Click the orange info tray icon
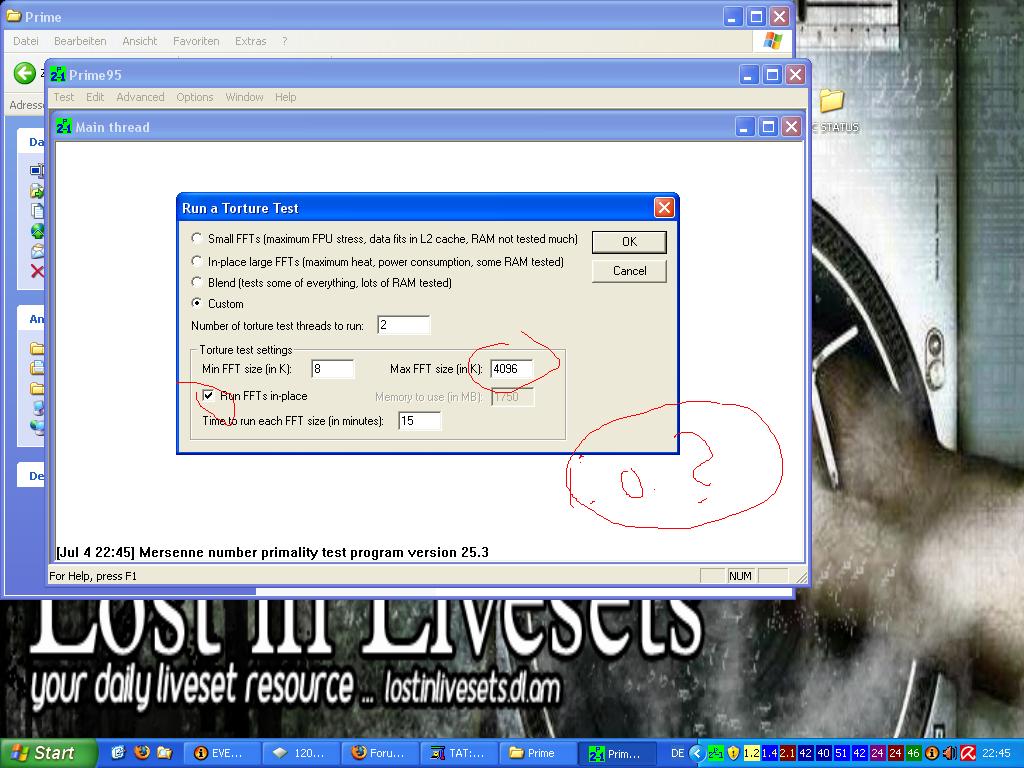The width and height of the screenshot is (1024, 768). 931,753
